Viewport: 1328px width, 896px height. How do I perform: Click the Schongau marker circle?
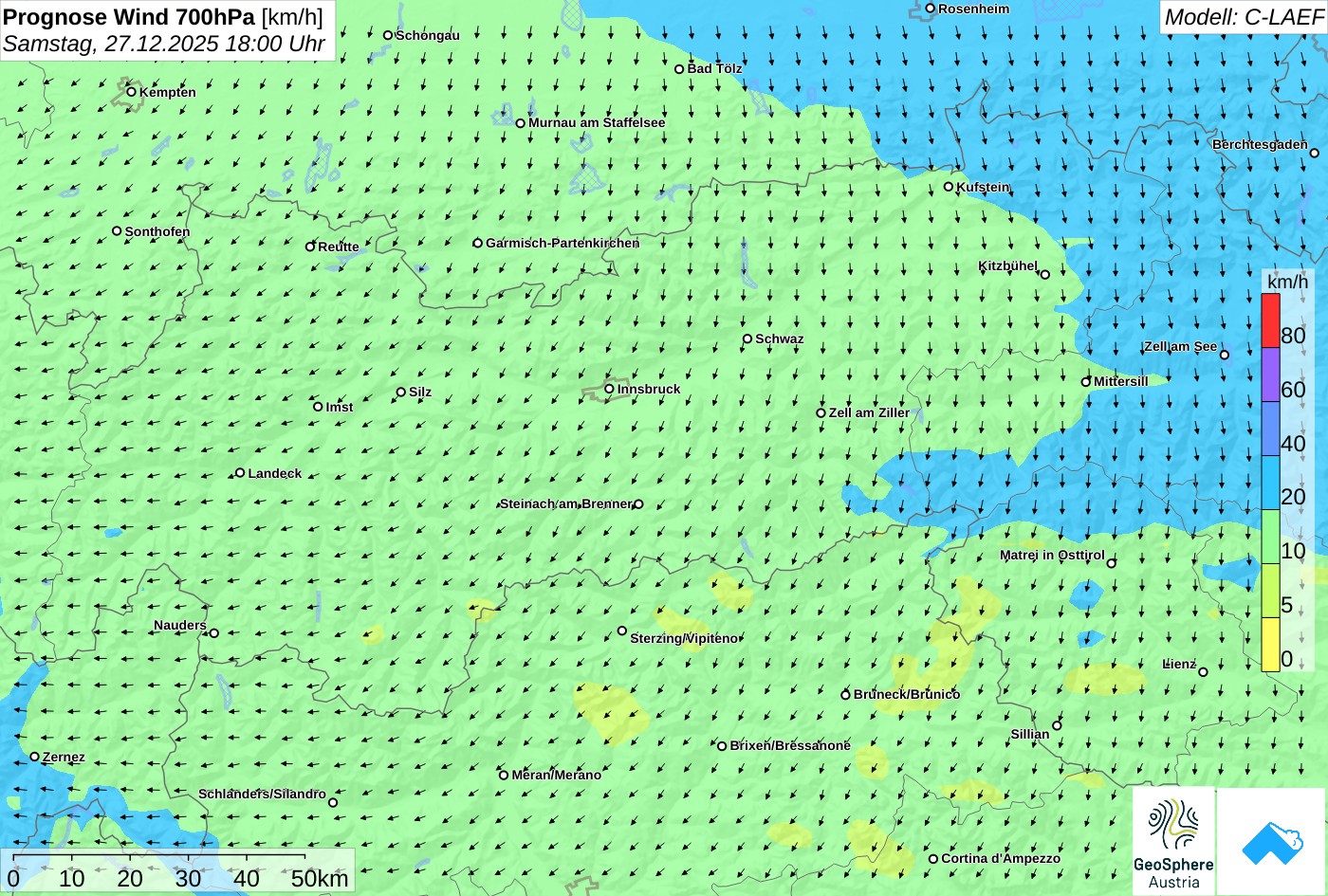coord(388,35)
